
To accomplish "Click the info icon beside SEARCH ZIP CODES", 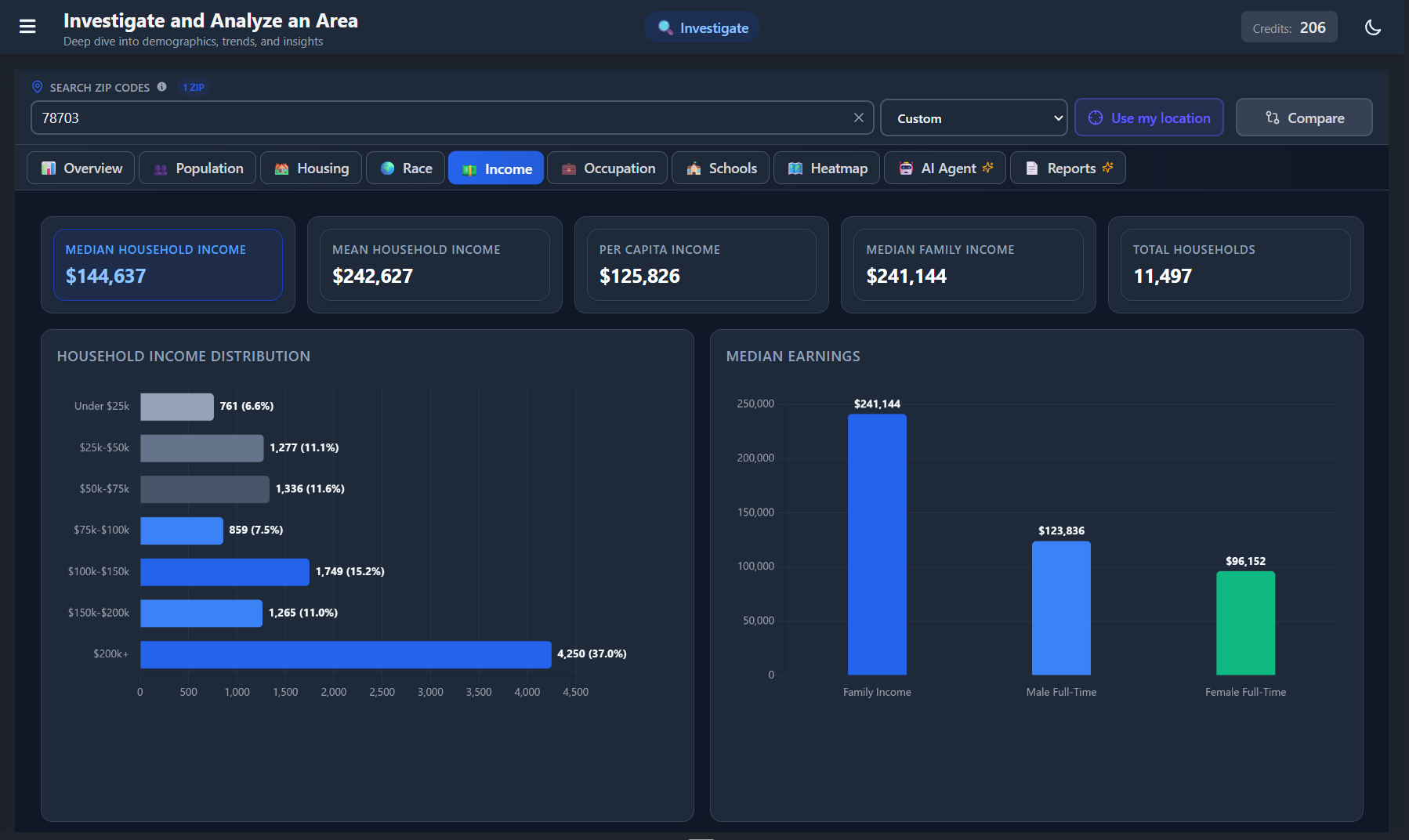I will tap(162, 87).
